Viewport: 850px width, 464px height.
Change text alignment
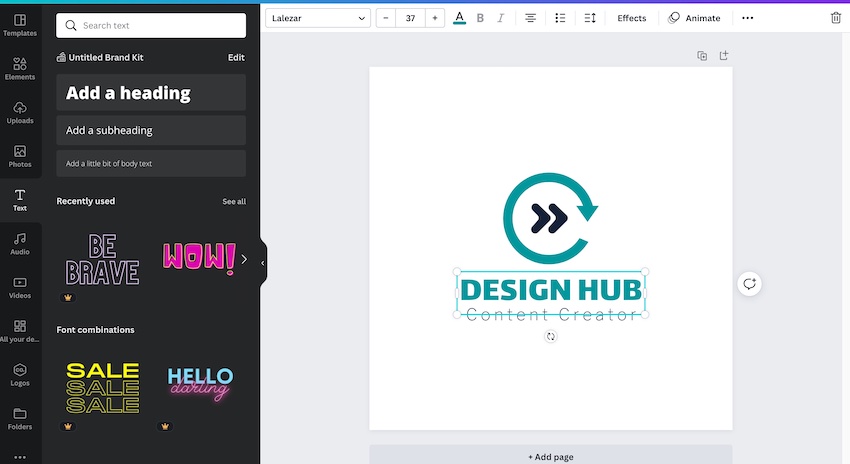530,18
